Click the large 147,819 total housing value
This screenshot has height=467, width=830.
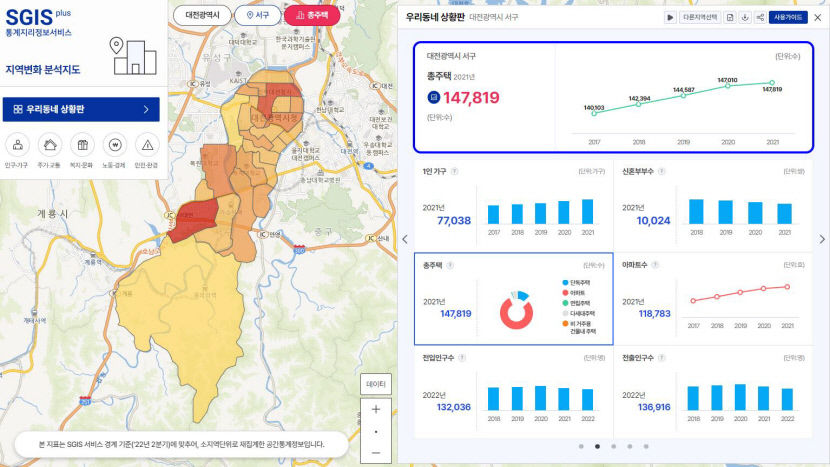click(x=471, y=97)
